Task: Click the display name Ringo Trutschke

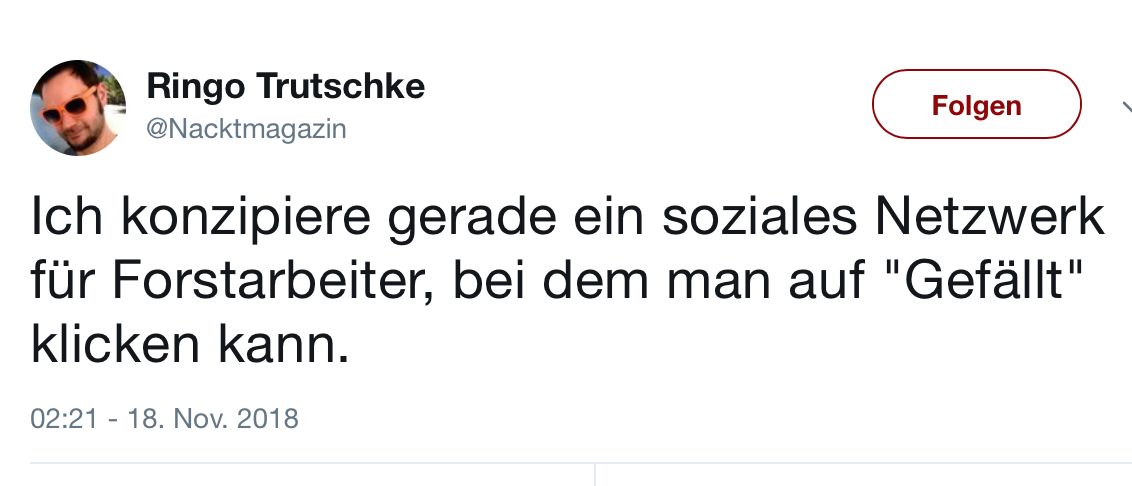Action: click(x=285, y=87)
